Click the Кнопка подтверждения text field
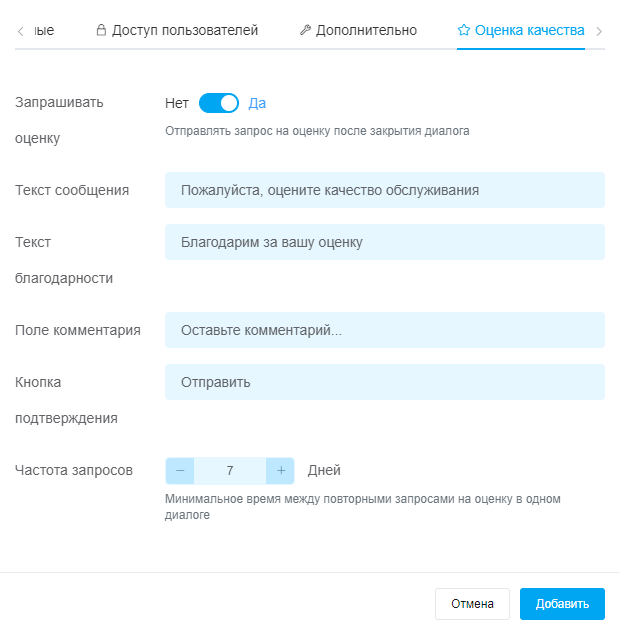The width and height of the screenshot is (620, 626). 384,382
